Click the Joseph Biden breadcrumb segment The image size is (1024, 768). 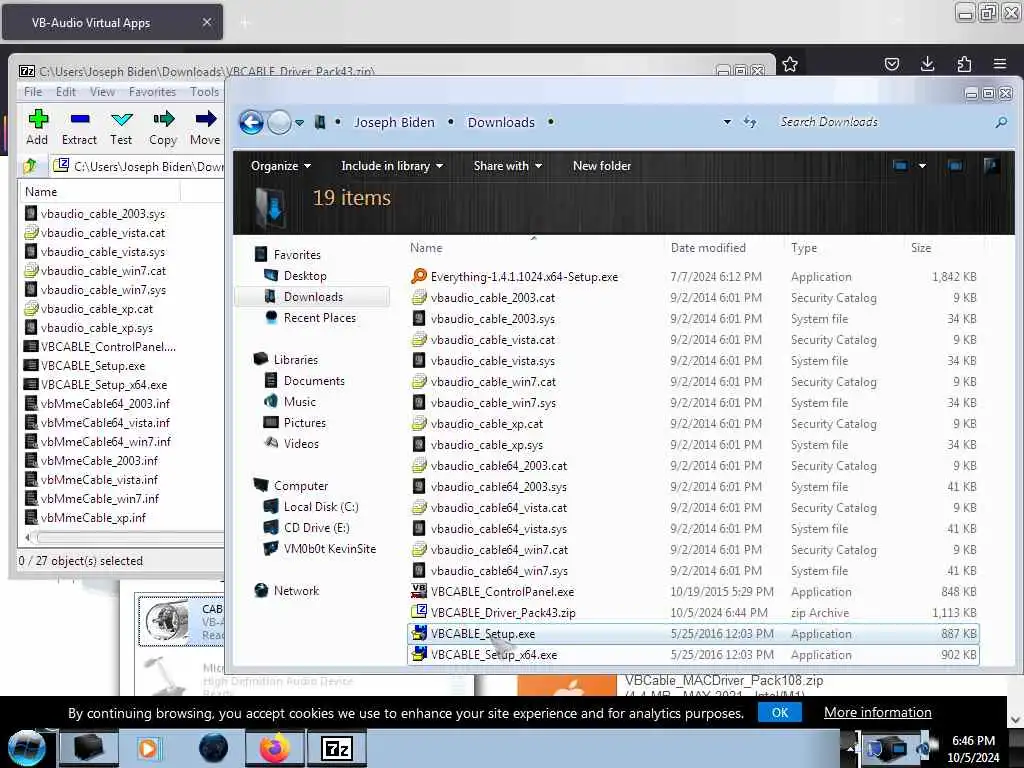coord(394,122)
